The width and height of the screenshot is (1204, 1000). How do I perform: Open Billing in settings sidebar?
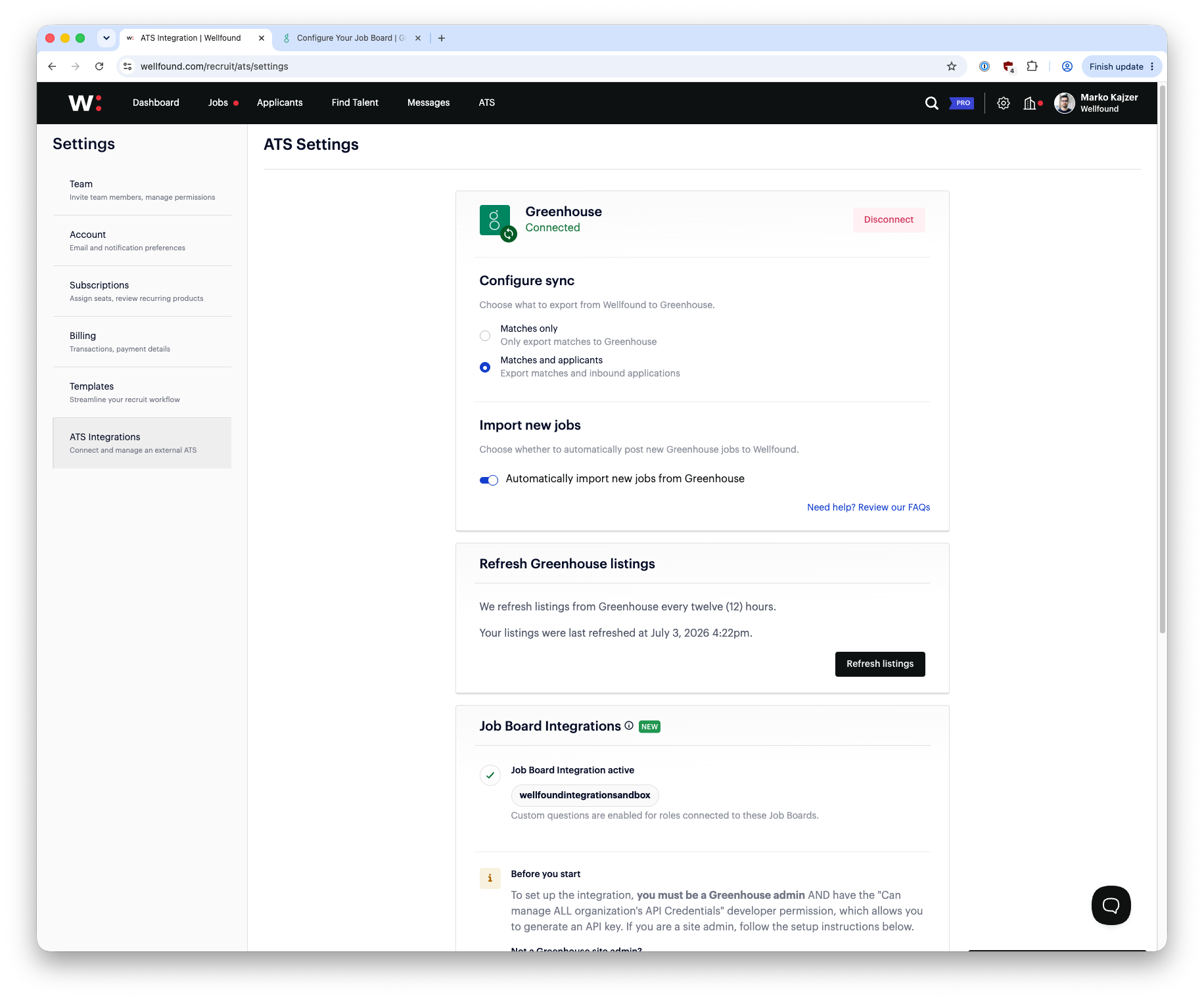point(142,342)
